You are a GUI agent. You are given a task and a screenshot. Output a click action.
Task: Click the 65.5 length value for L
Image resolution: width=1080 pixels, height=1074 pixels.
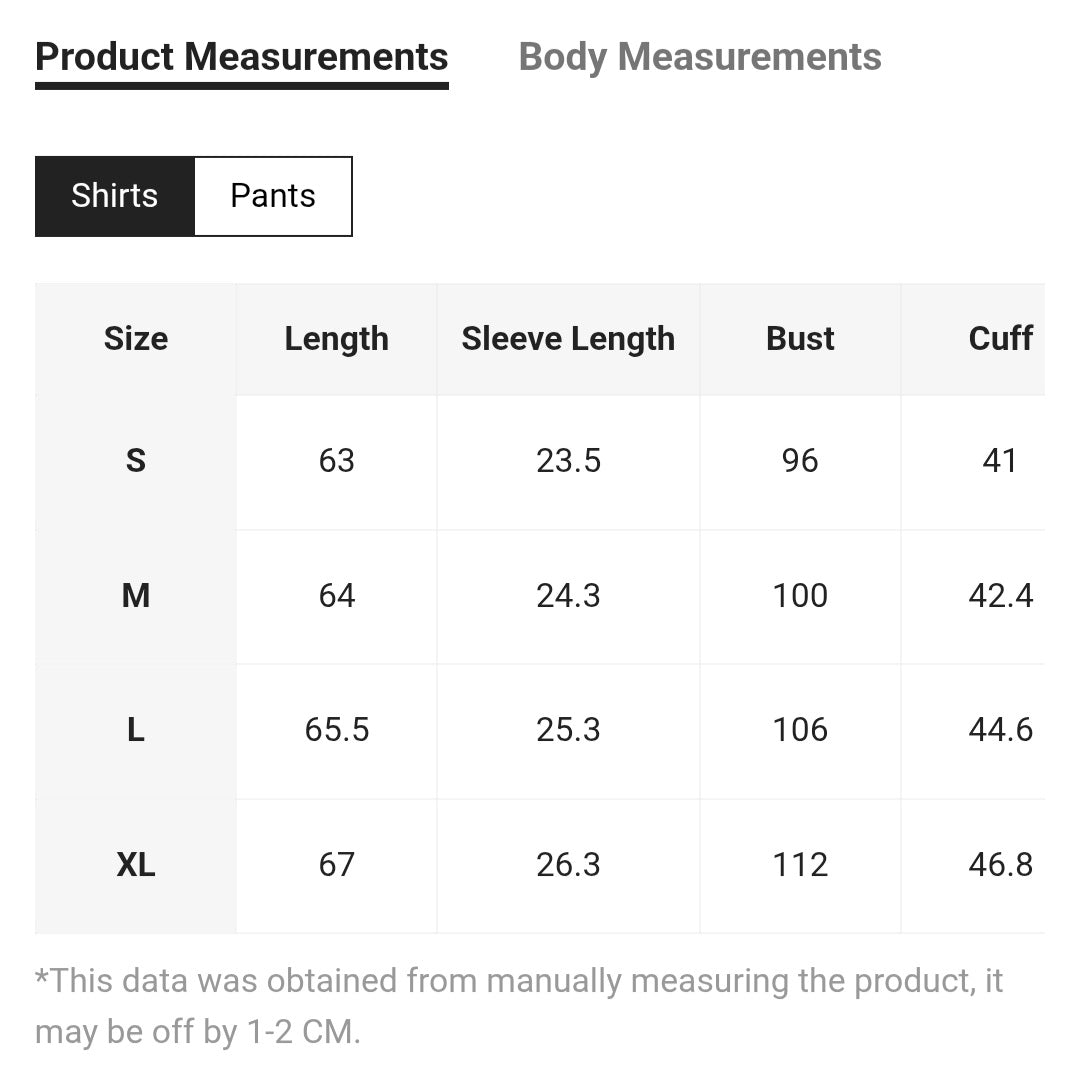tap(337, 730)
